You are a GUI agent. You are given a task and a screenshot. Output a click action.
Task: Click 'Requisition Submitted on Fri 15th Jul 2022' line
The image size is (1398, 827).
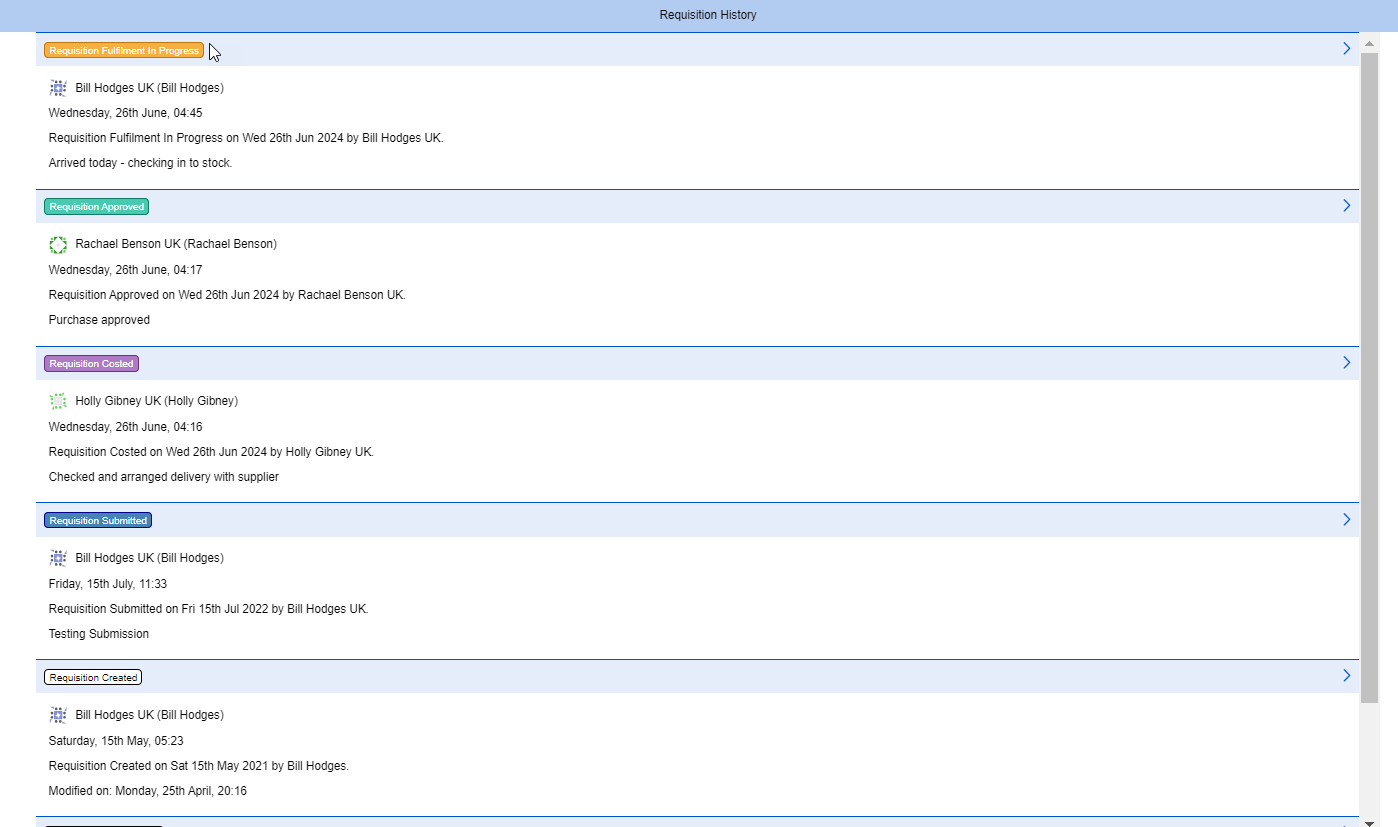pyautogui.click(x=208, y=609)
